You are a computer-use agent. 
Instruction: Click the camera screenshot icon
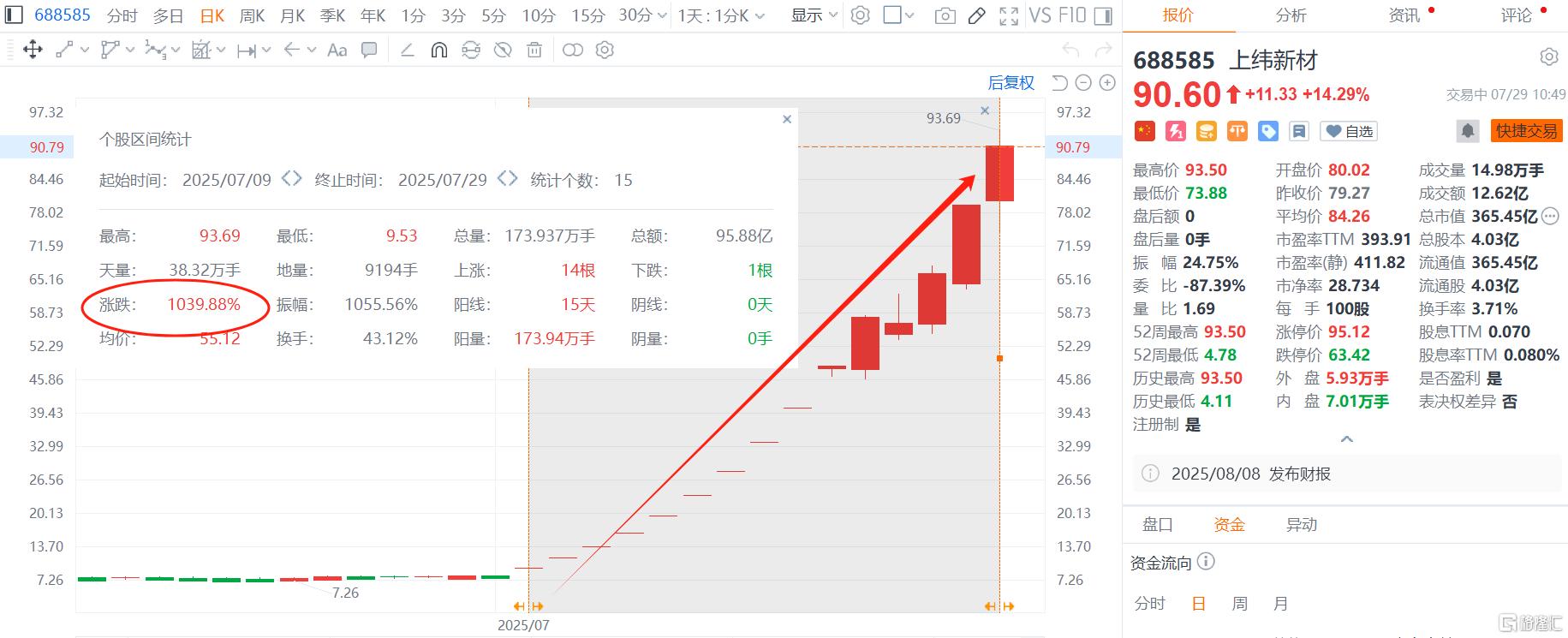pyautogui.click(x=945, y=15)
